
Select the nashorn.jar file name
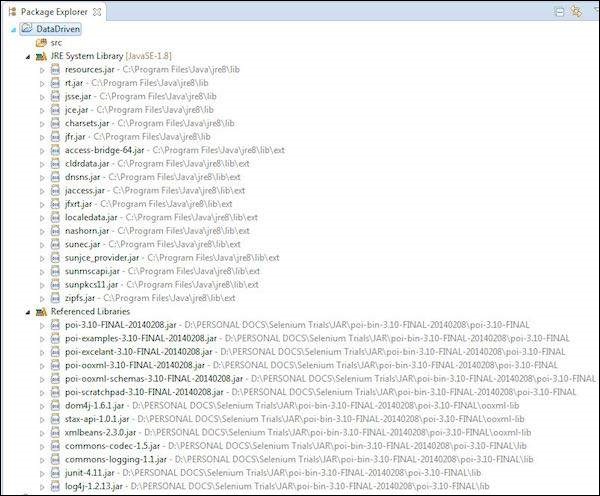(x=87, y=231)
